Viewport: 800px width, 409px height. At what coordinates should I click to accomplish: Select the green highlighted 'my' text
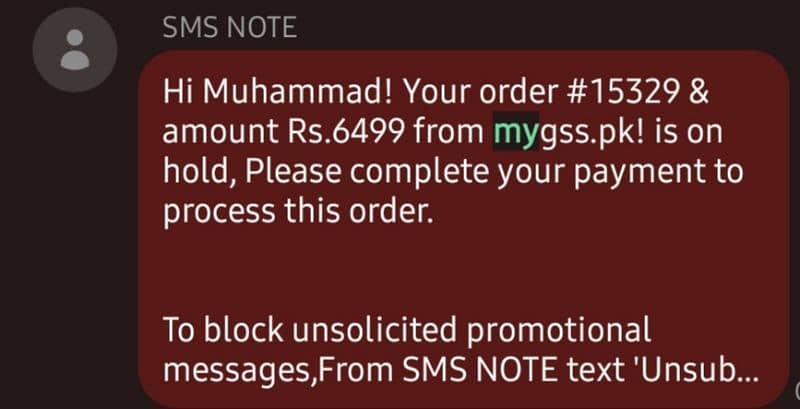tap(516, 132)
